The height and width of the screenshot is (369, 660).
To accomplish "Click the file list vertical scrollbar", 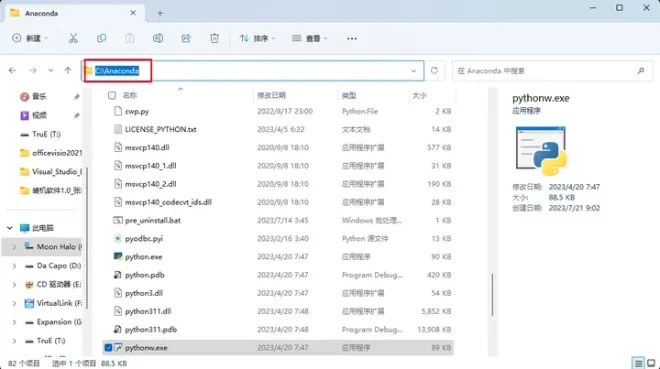I will [492, 295].
